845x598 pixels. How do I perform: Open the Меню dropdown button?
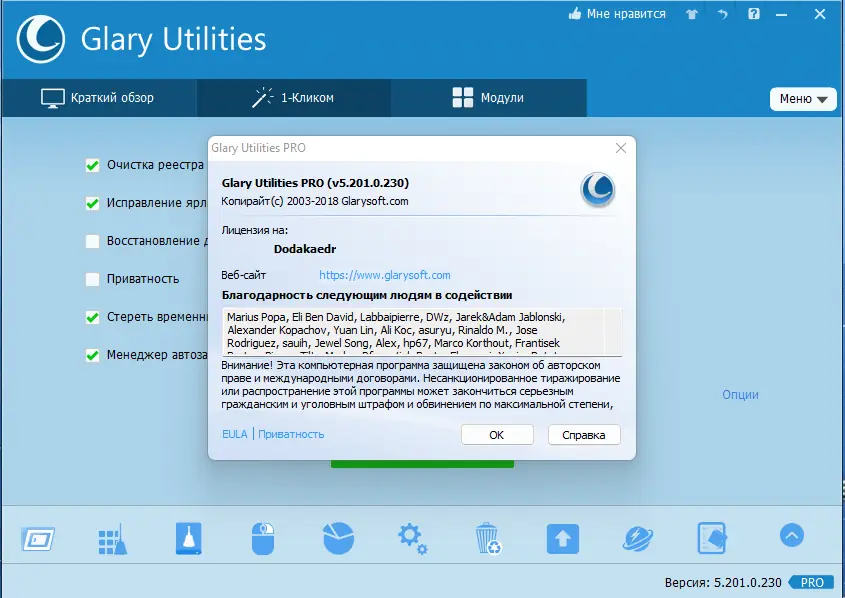pos(802,99)
